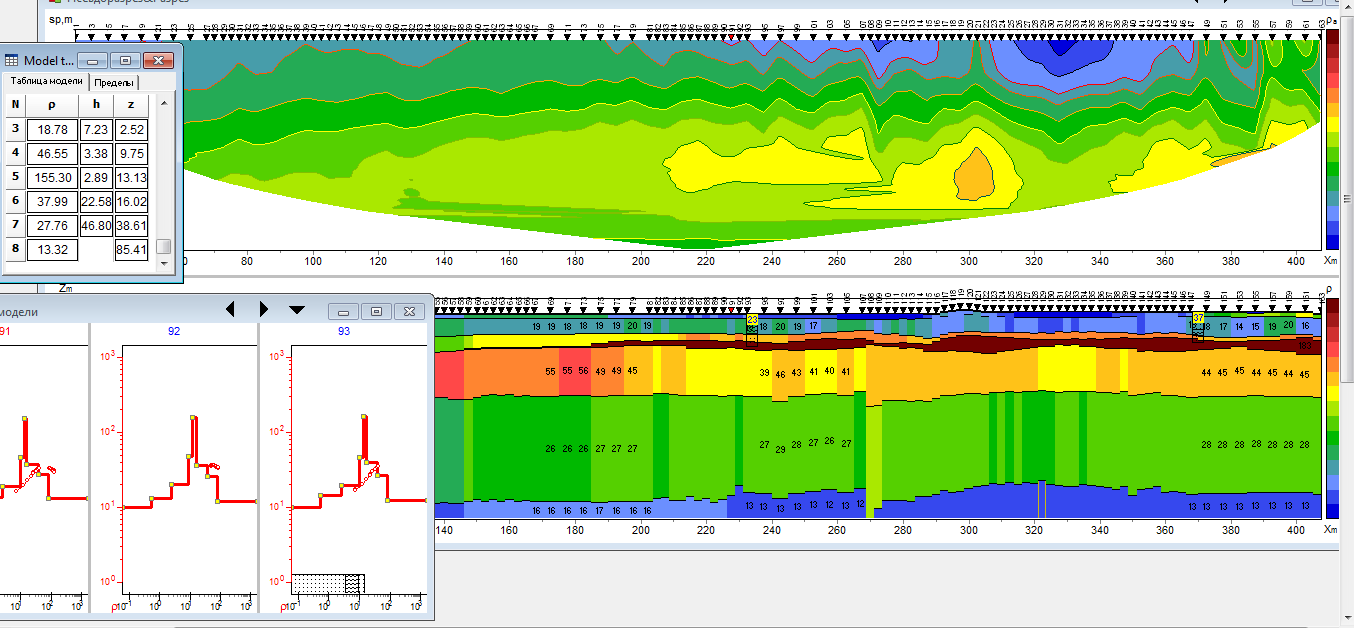Click the dotted lithology legend box in panel 93
Screen dimensions: 1354x628
tap(326, 583)
